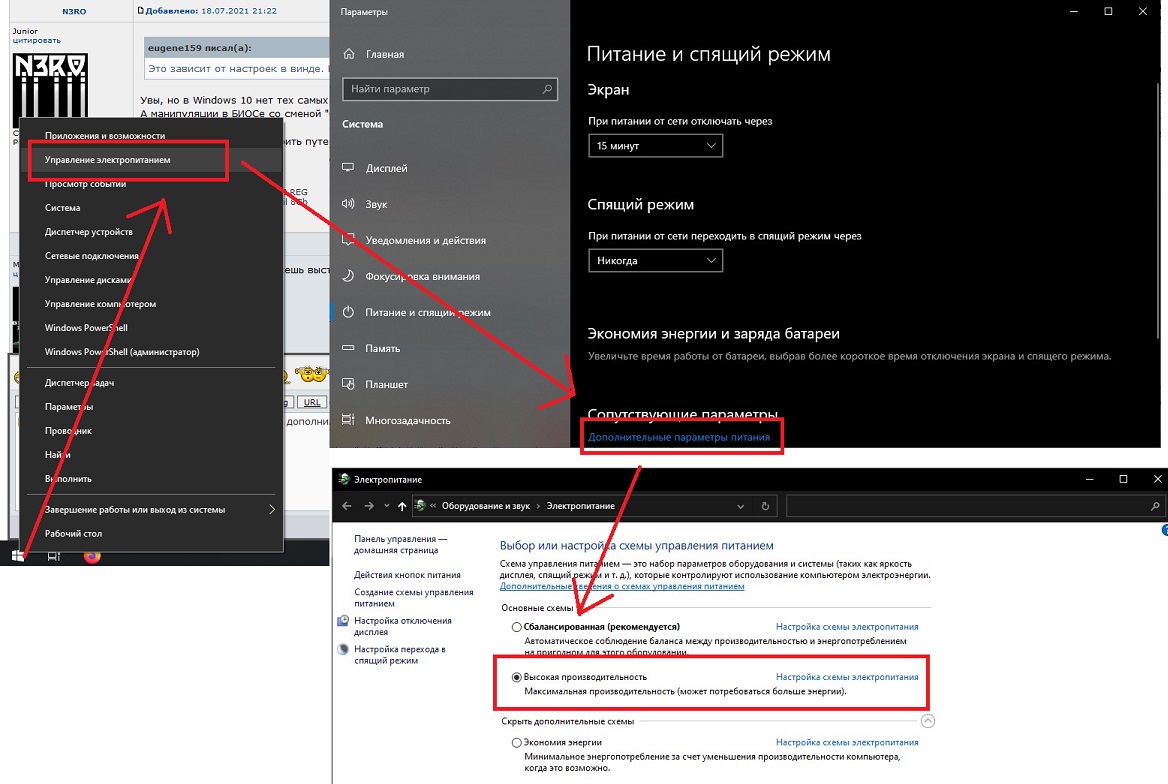Screen dimensions: 1168x784
Task: Click the Firefox icon on taskbar
Action: 92,556
